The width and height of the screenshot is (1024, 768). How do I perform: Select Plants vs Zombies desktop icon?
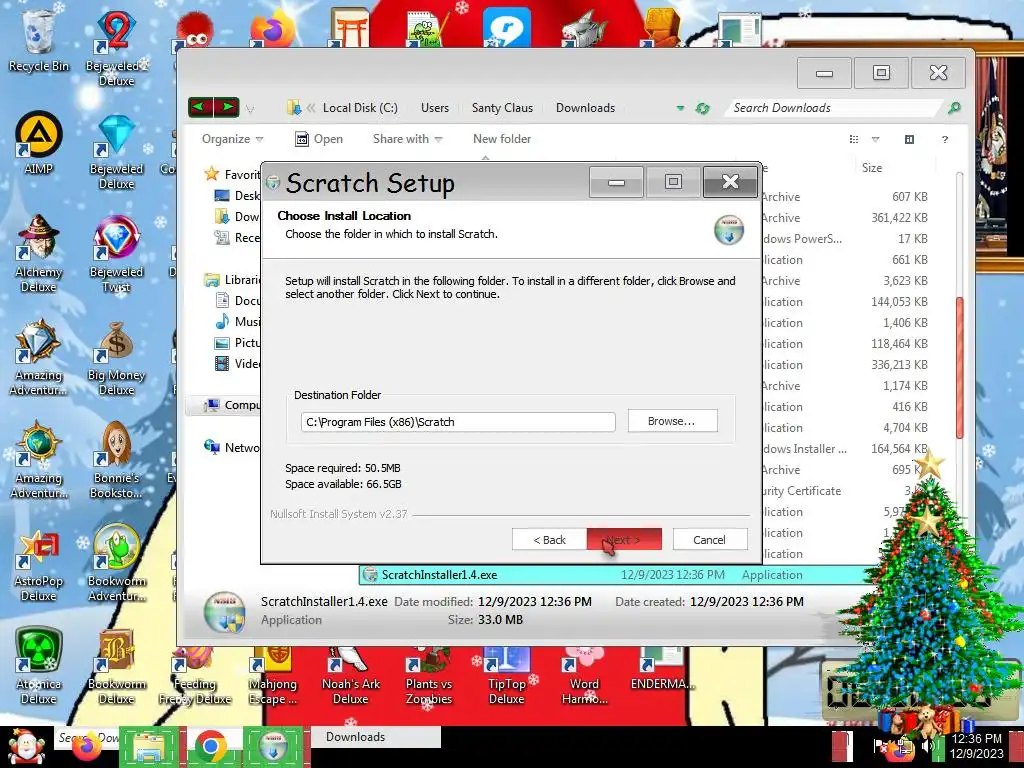point(428,677)
